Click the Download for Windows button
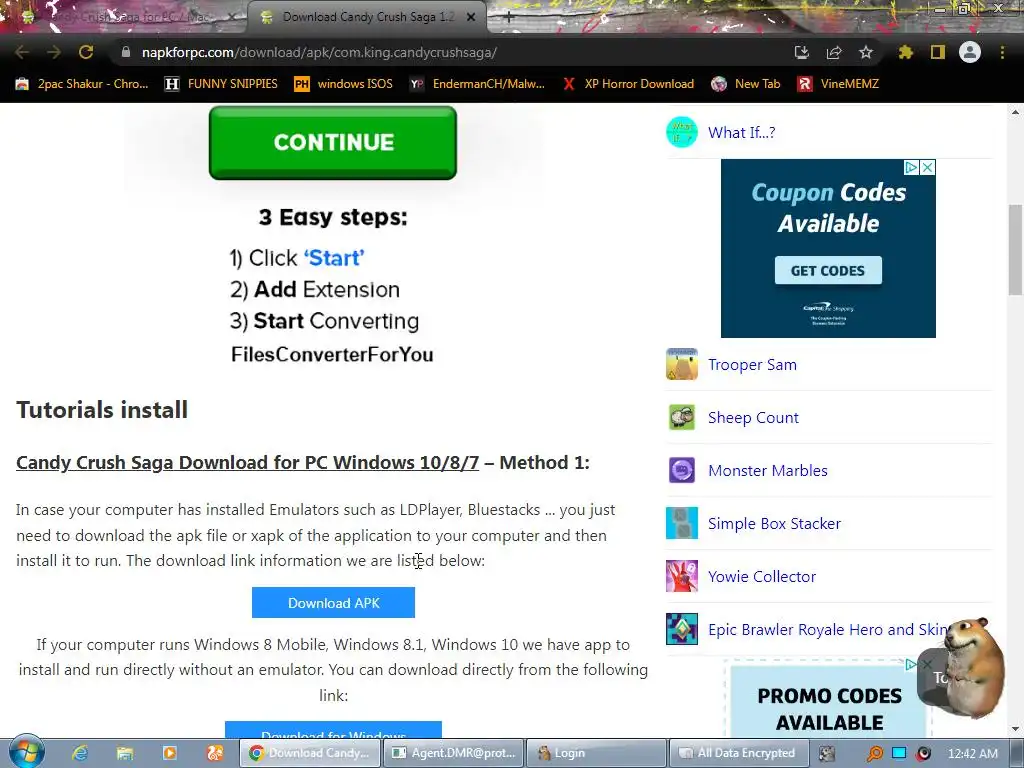 tap(334, 730)
